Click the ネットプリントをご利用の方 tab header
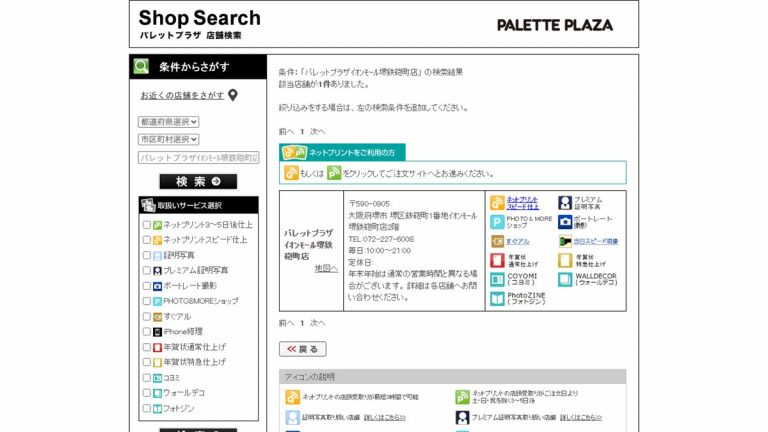Viewport: 768px width, 432px height. [342, 152]
